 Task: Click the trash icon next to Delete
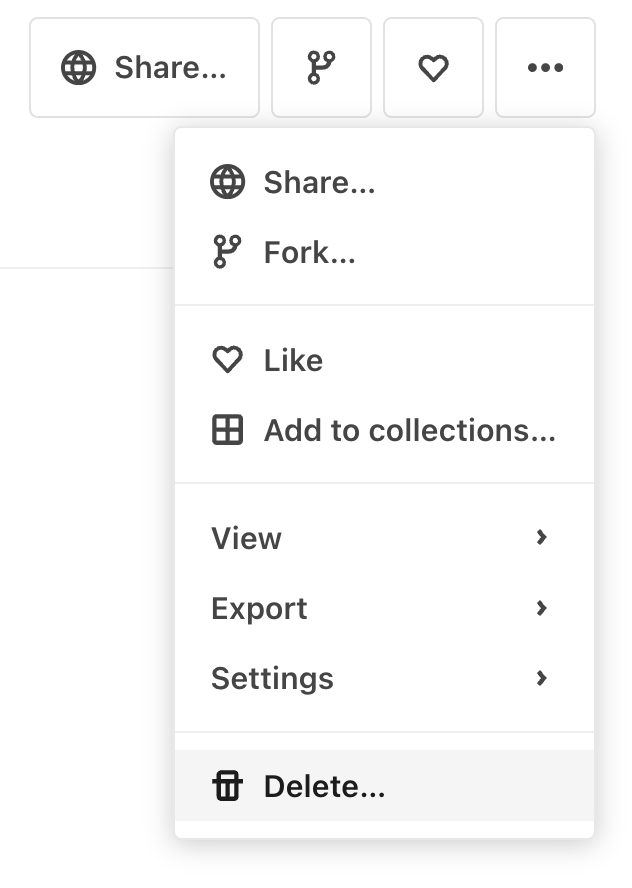pos(228,786)
